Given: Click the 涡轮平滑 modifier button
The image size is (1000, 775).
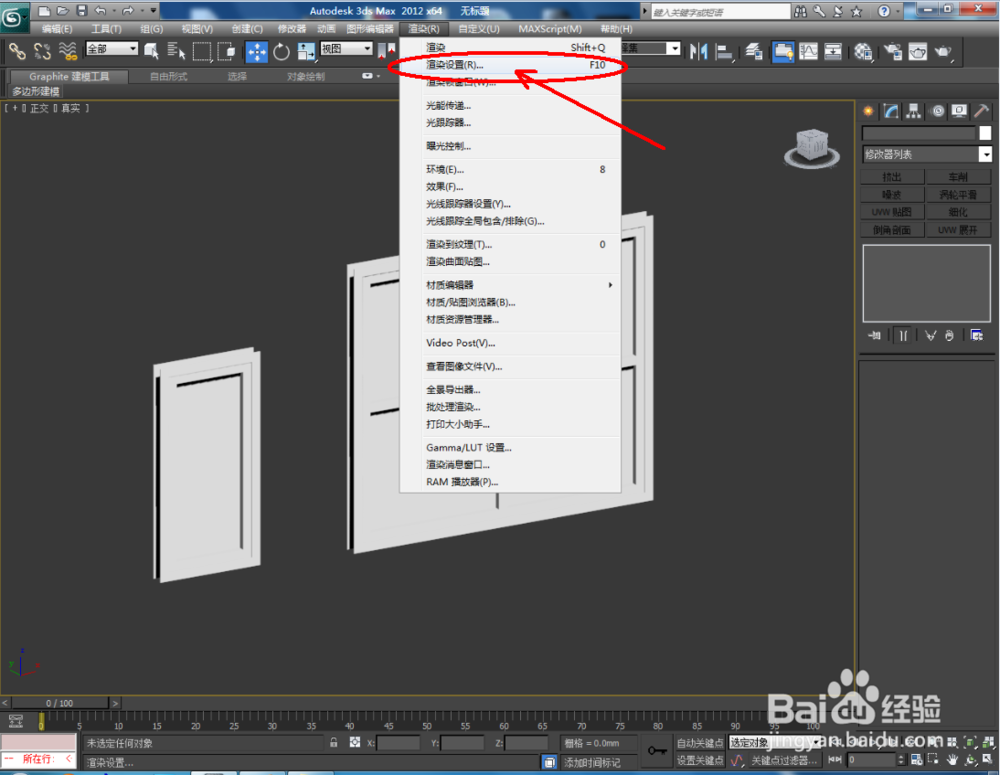Looking at the screenshot, I should 958,195.
